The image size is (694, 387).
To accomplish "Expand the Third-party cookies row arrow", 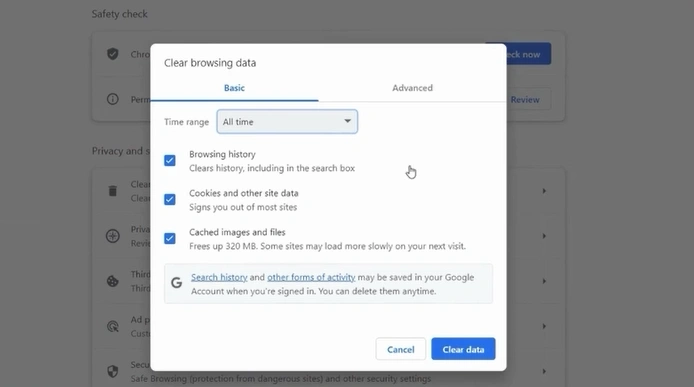I will point(544,281).
